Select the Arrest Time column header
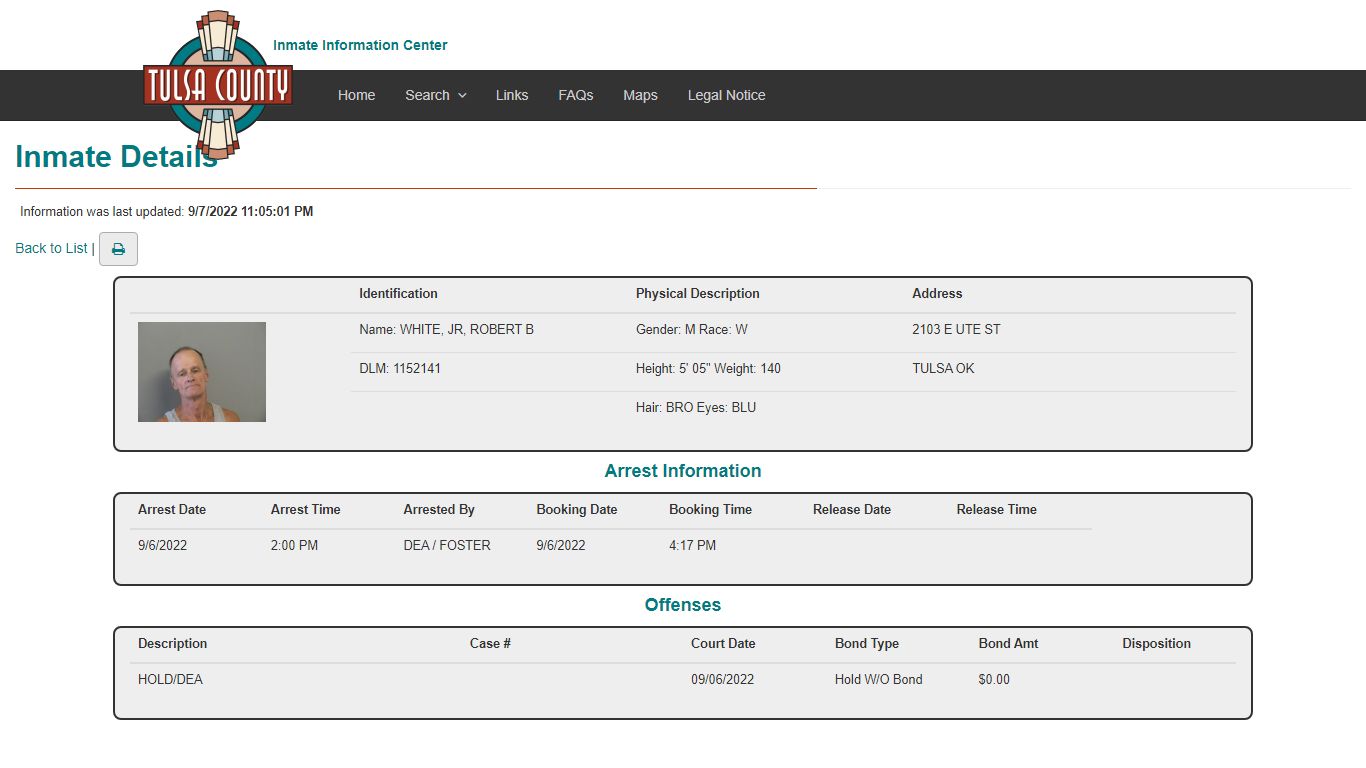Screen dimensions: 1366x768 [306, 509]
